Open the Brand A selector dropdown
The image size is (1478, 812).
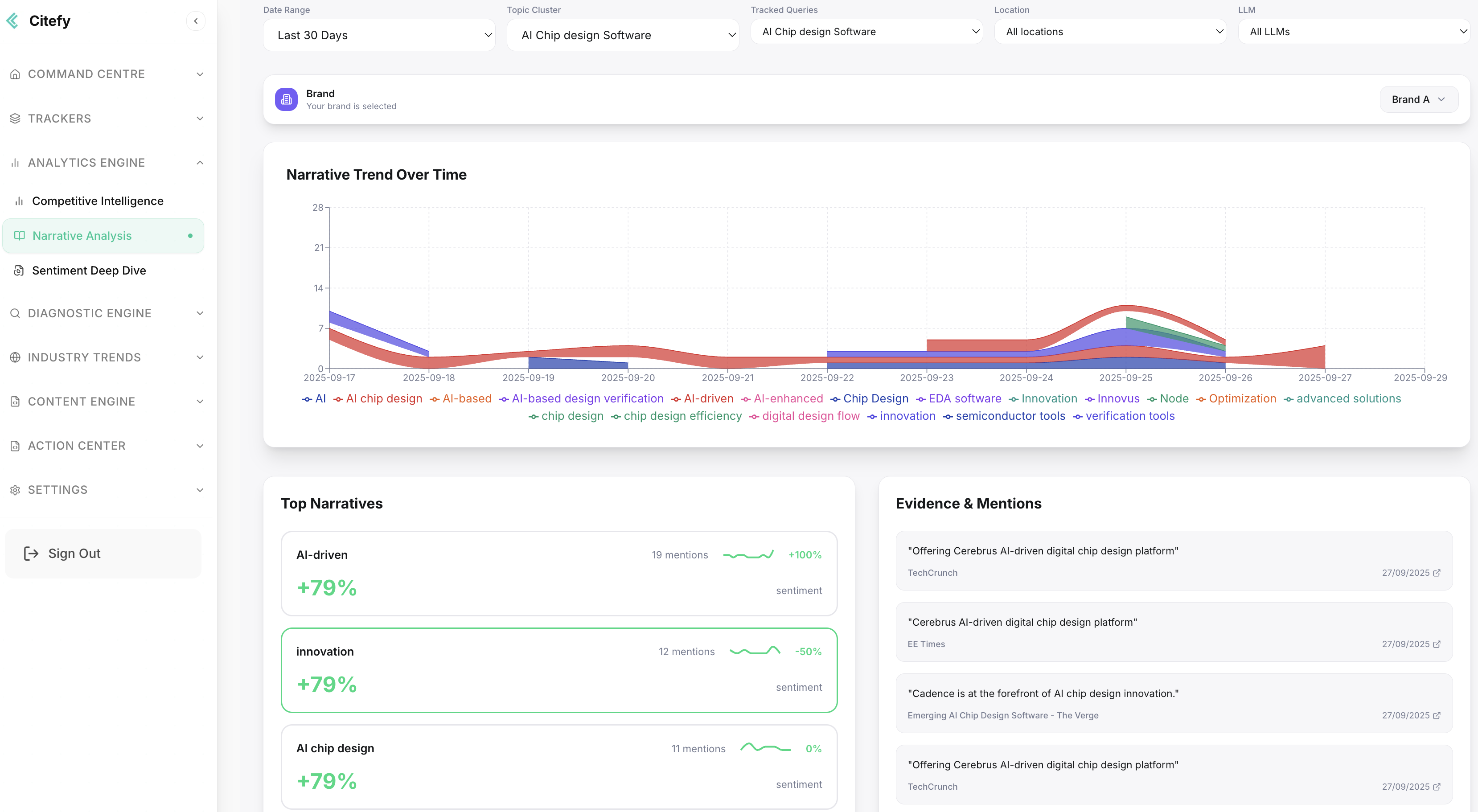[x=1418, y=99]
